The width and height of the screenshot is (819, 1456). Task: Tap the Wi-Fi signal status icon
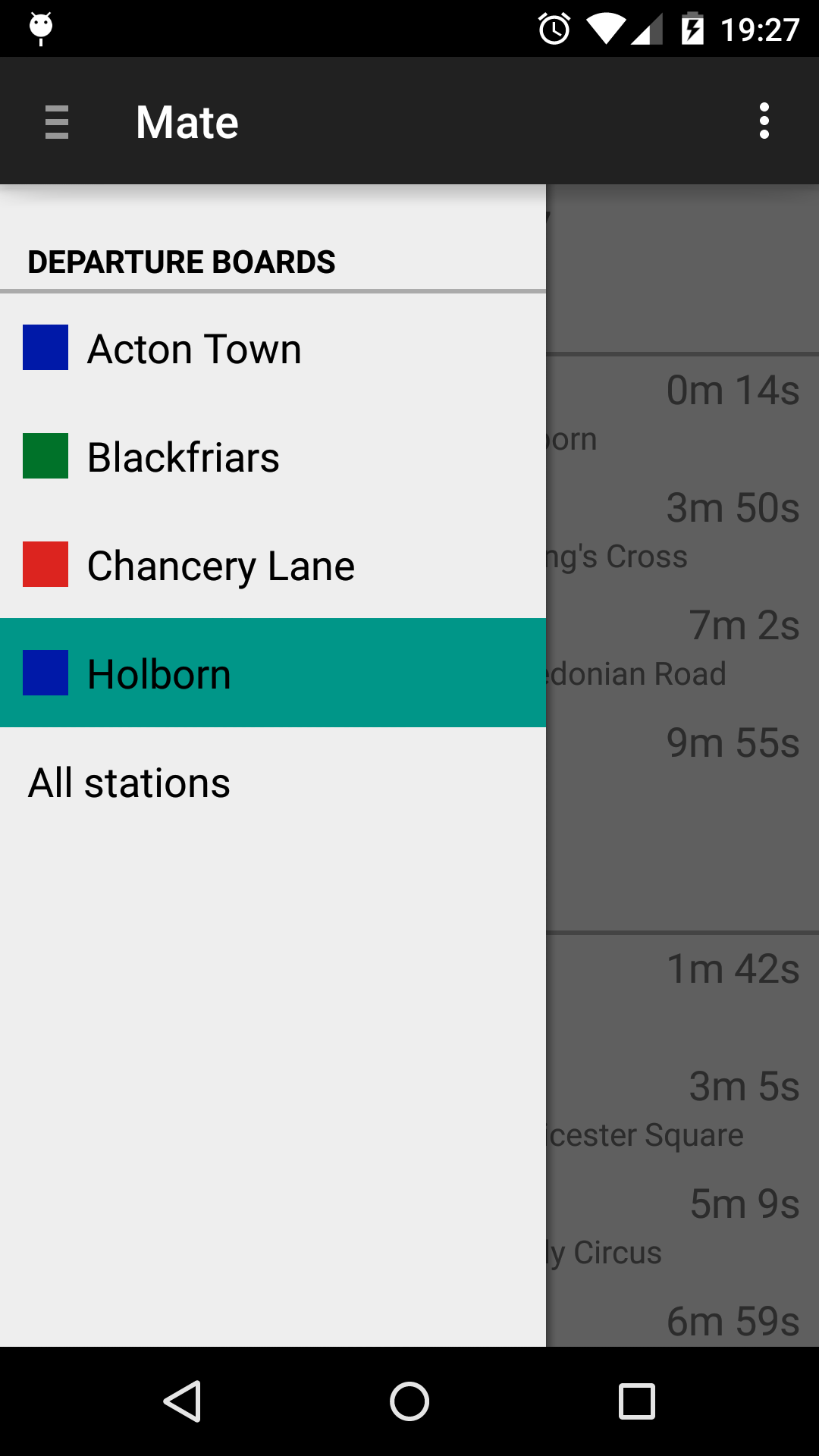pyautogui.click(x=605, y=30)
